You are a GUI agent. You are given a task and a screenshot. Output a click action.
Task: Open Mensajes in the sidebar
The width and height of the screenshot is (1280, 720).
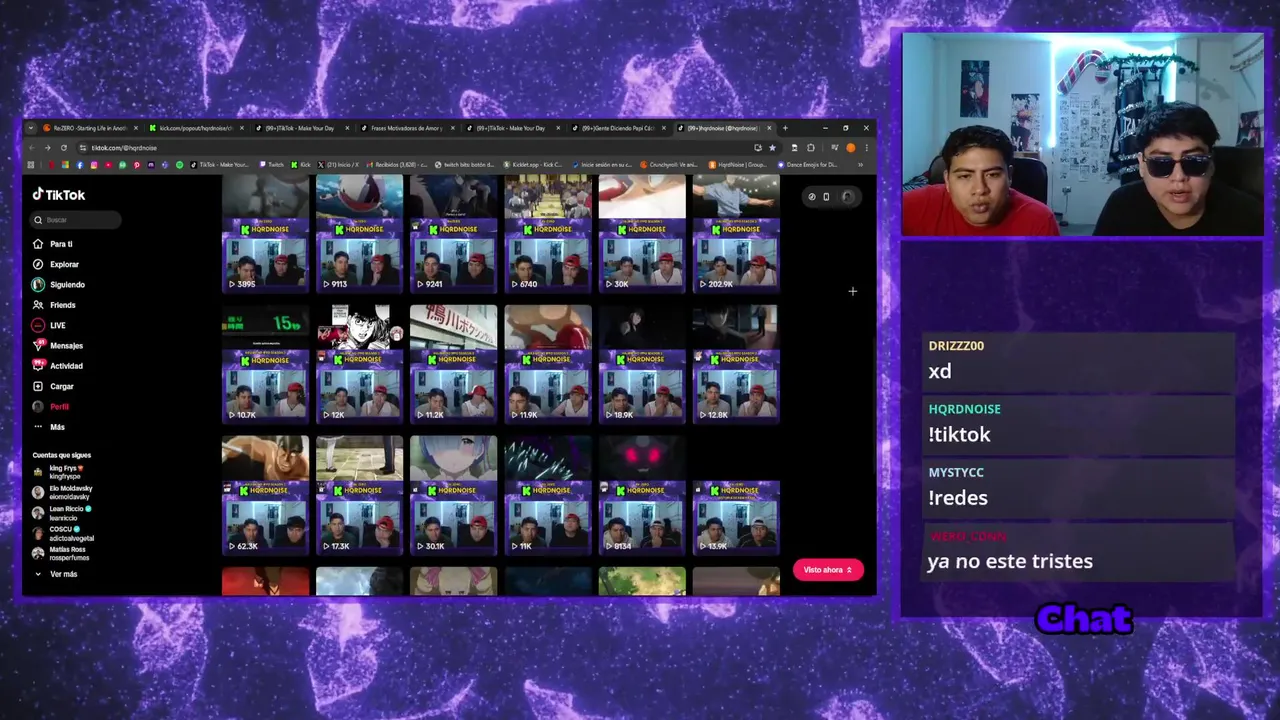(58, 346)
